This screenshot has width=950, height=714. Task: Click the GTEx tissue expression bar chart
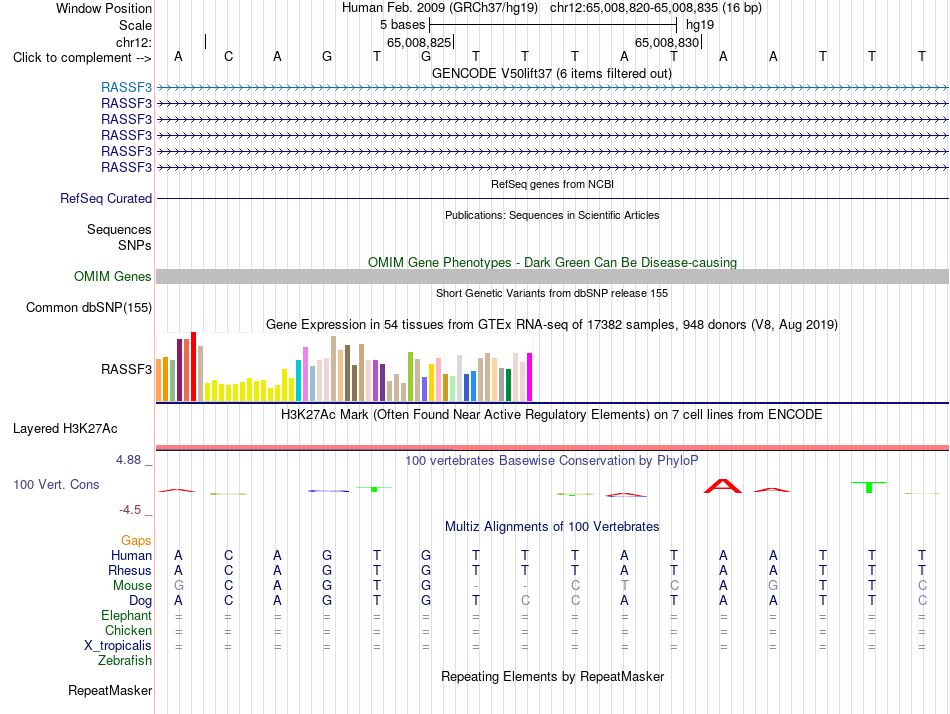(344, 367)
